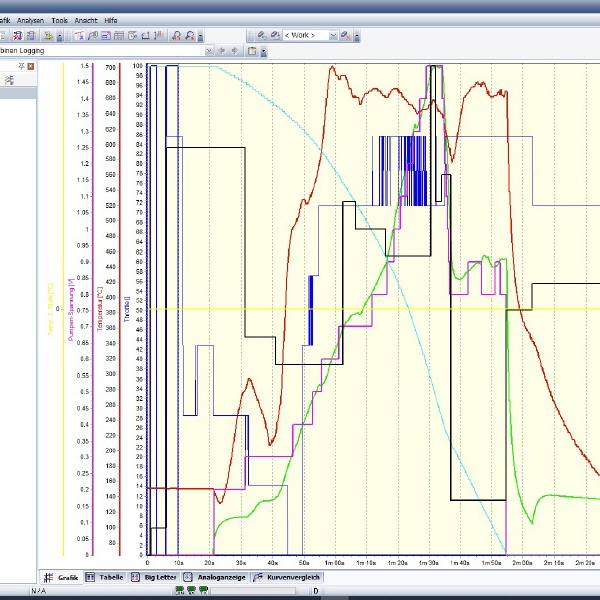
Task: Click the second magnifier zoom icon
Action: 190,36
